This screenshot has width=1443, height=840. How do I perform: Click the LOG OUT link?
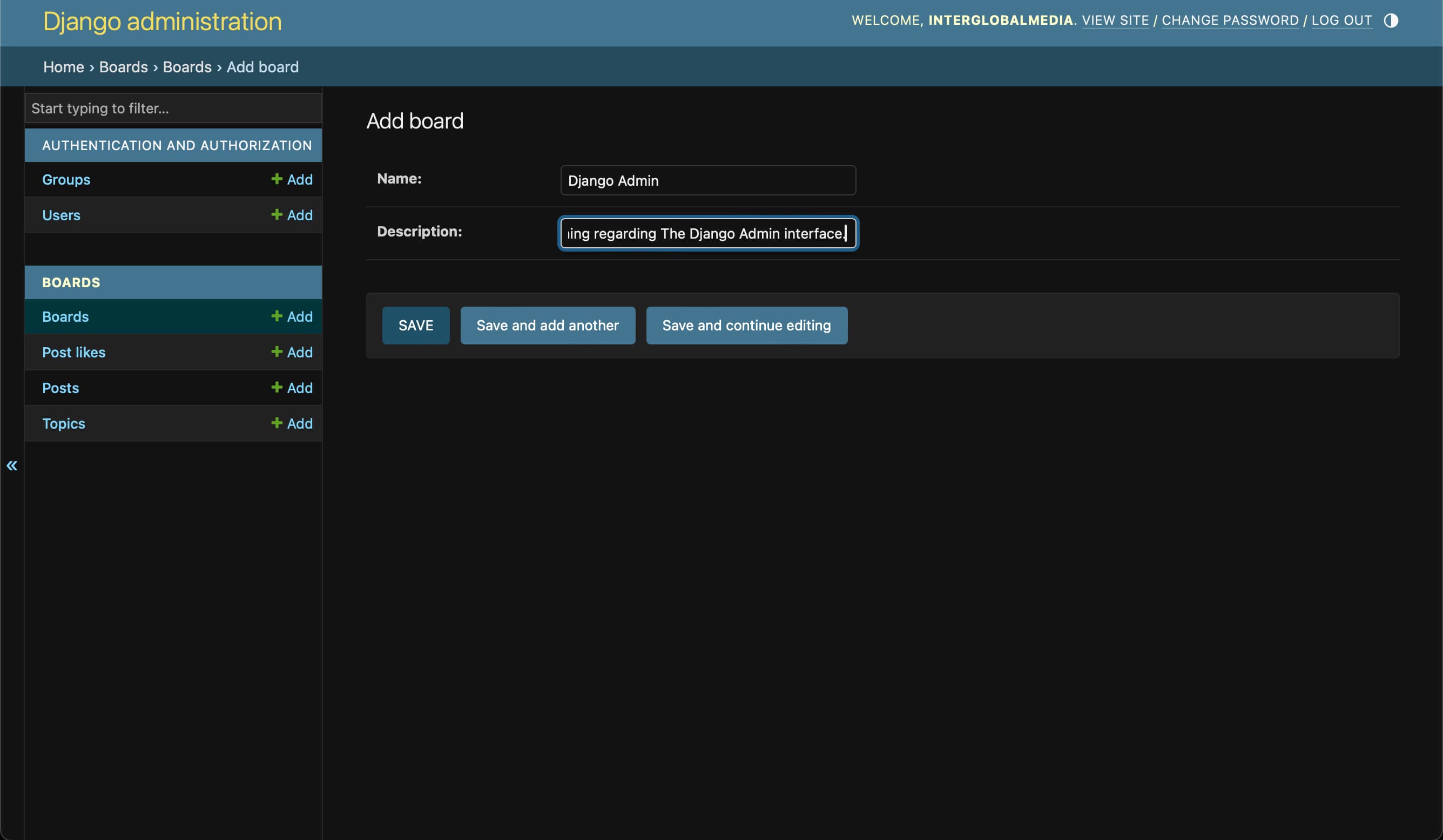(x=1341, y=20)
